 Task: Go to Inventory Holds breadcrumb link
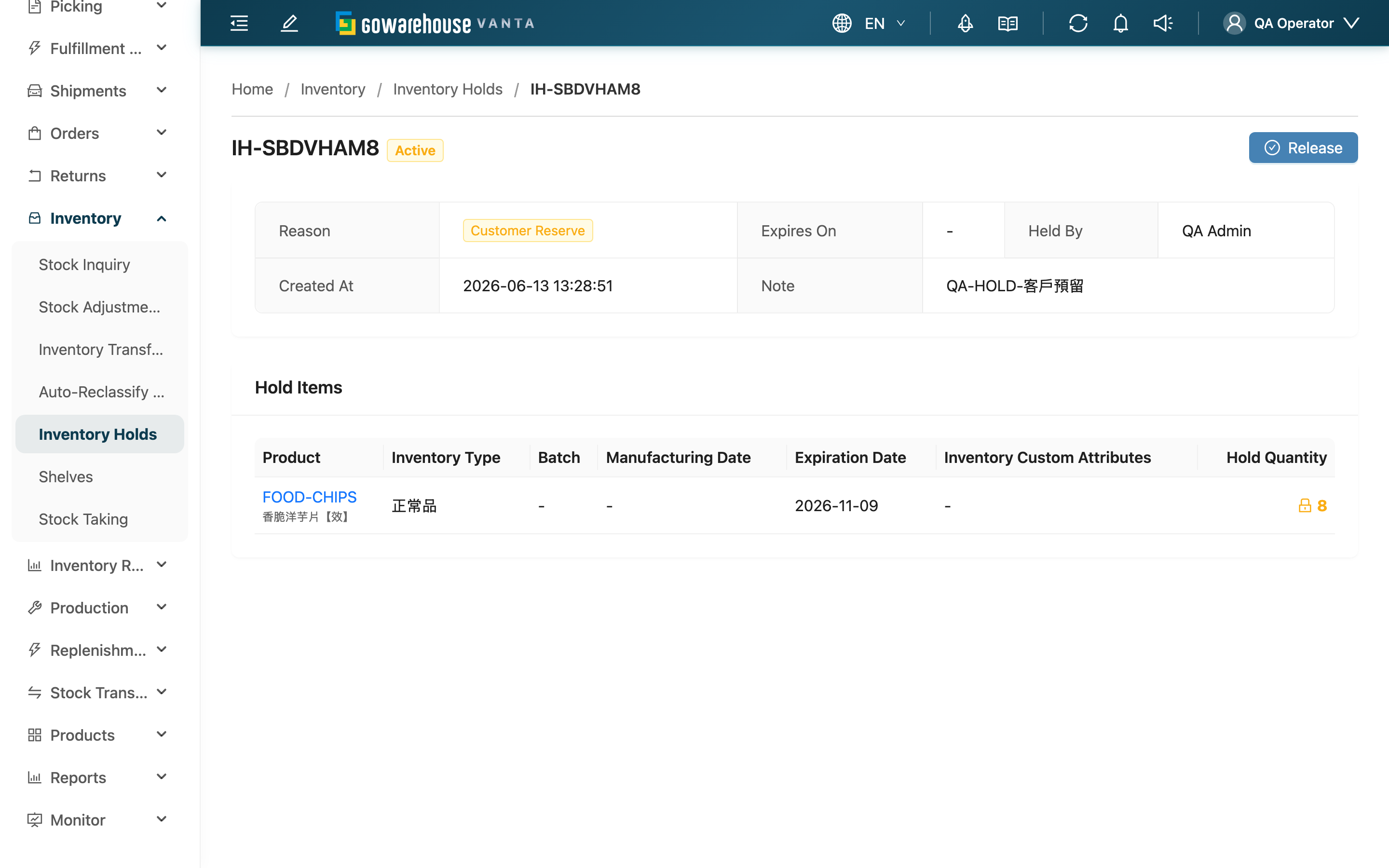point(448,89)
